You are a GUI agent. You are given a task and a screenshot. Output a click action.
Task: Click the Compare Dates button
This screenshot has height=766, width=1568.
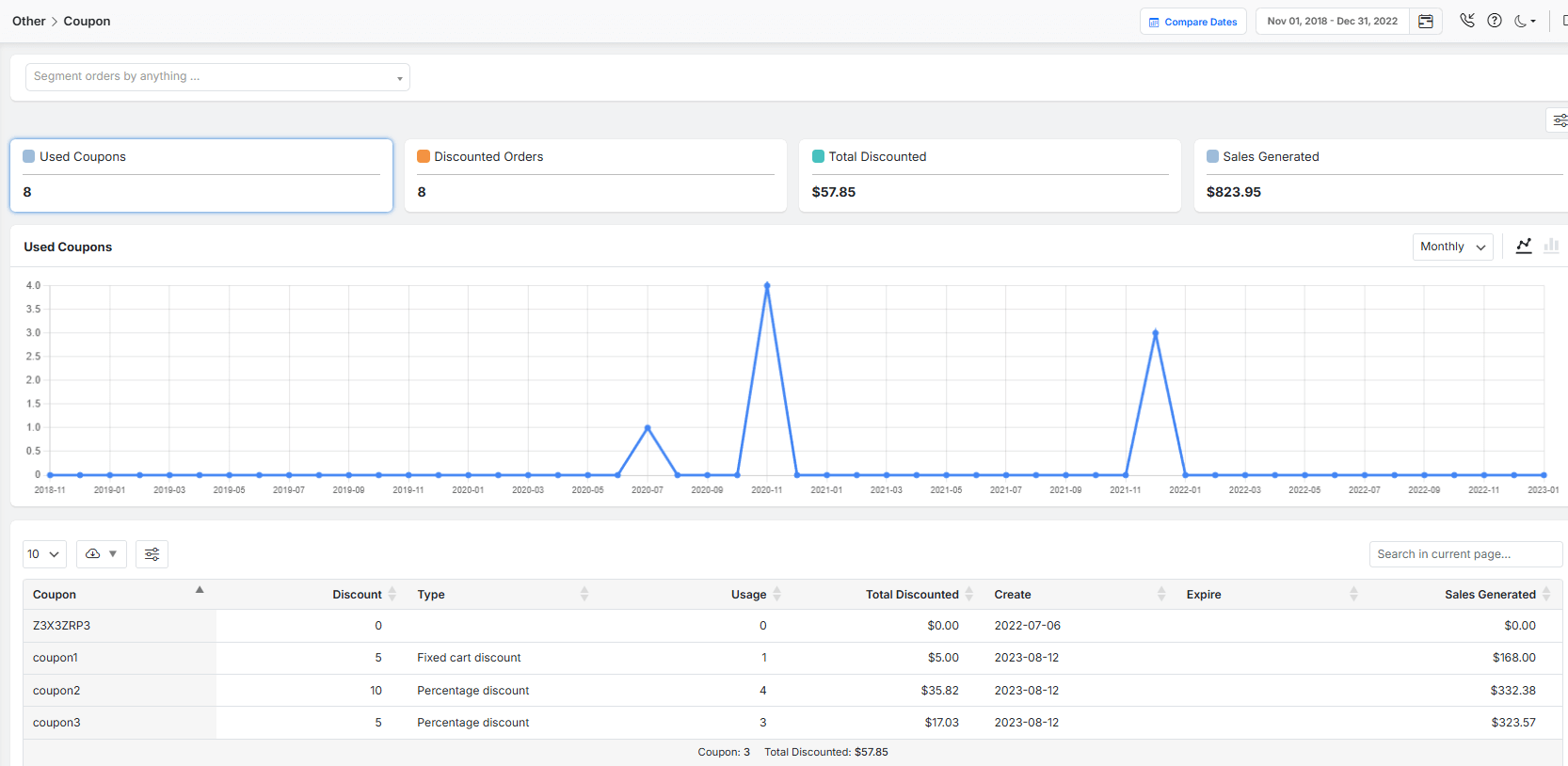1192,22
